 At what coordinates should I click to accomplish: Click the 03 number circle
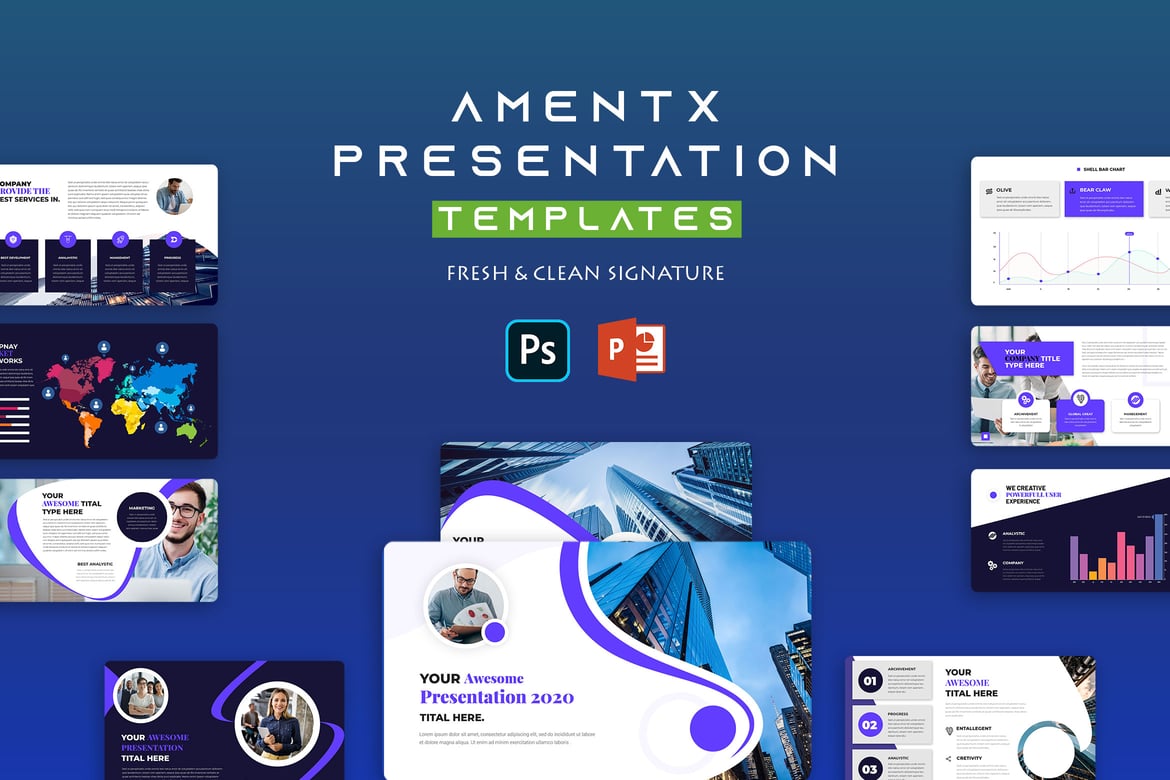[870, 769]
